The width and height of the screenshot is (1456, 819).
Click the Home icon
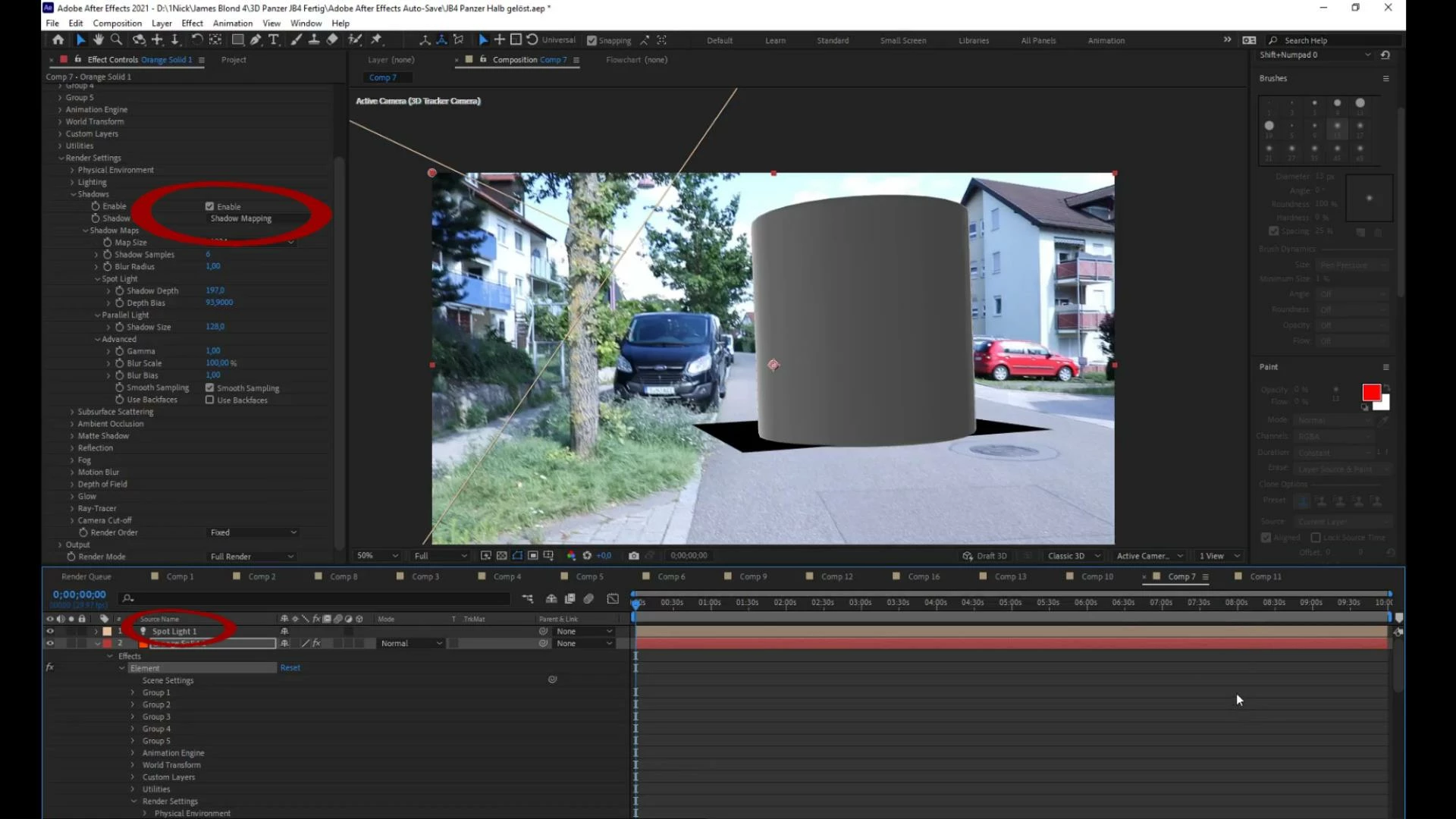pos(58,39)
